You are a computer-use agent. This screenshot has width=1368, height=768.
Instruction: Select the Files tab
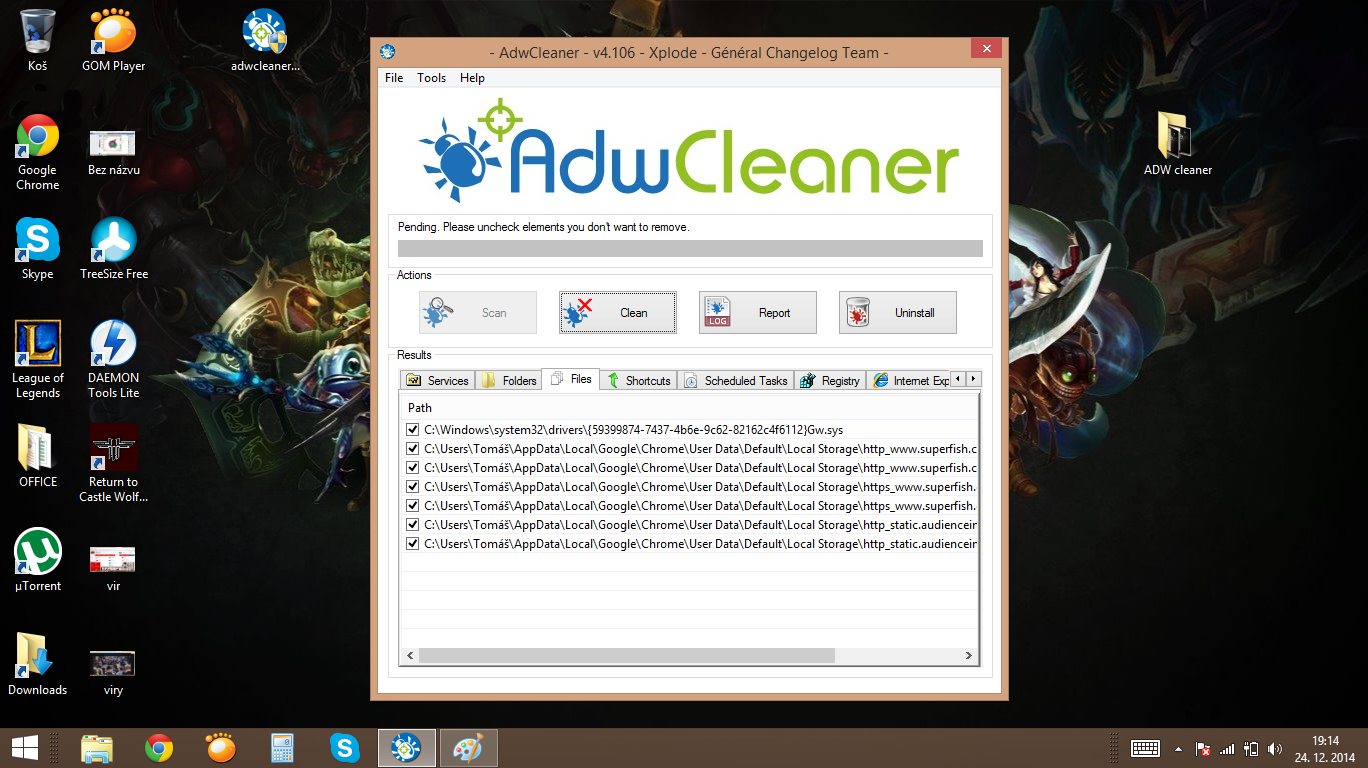click(x=570, y=379)
